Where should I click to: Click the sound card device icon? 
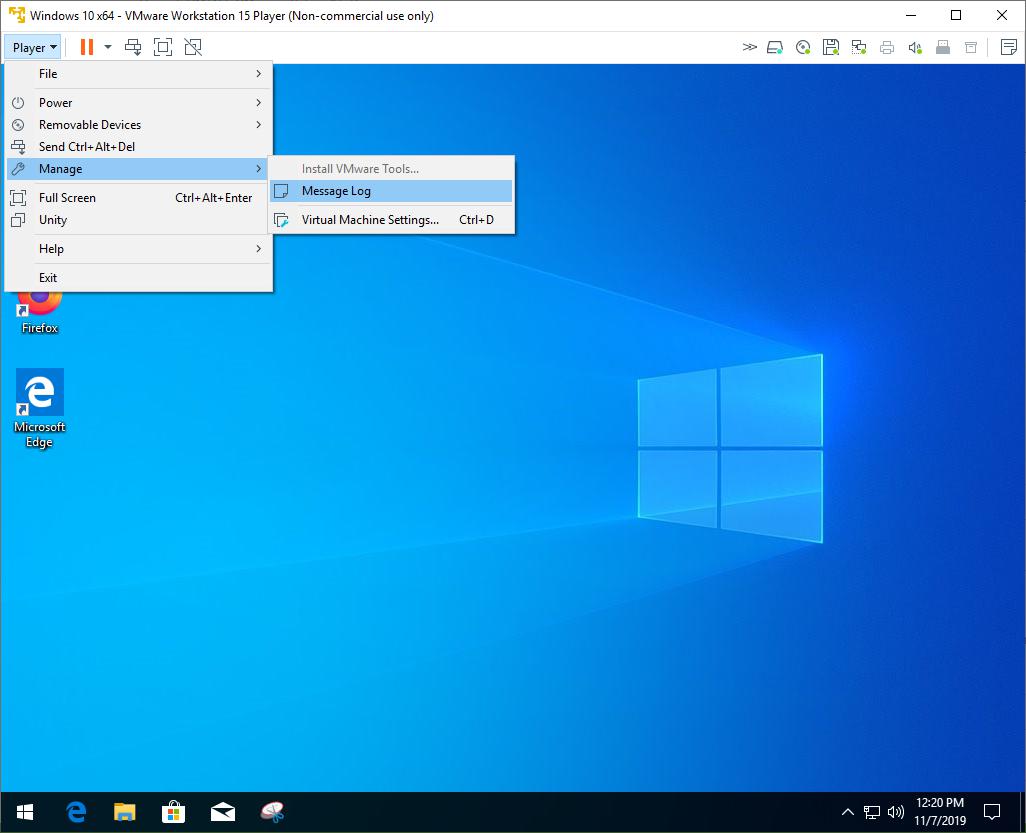(914, 47)
